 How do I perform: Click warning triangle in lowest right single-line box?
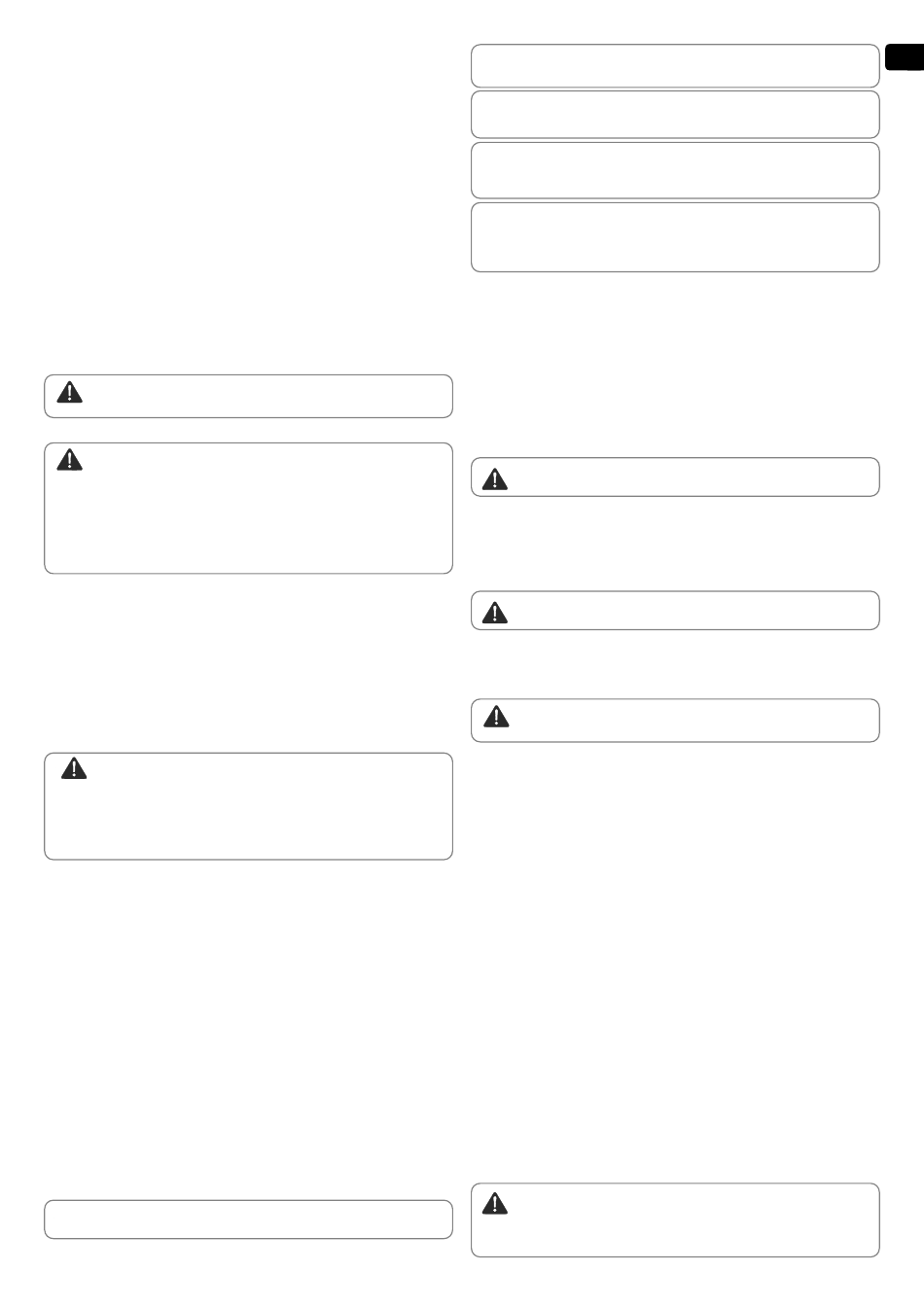coord(496,717)
